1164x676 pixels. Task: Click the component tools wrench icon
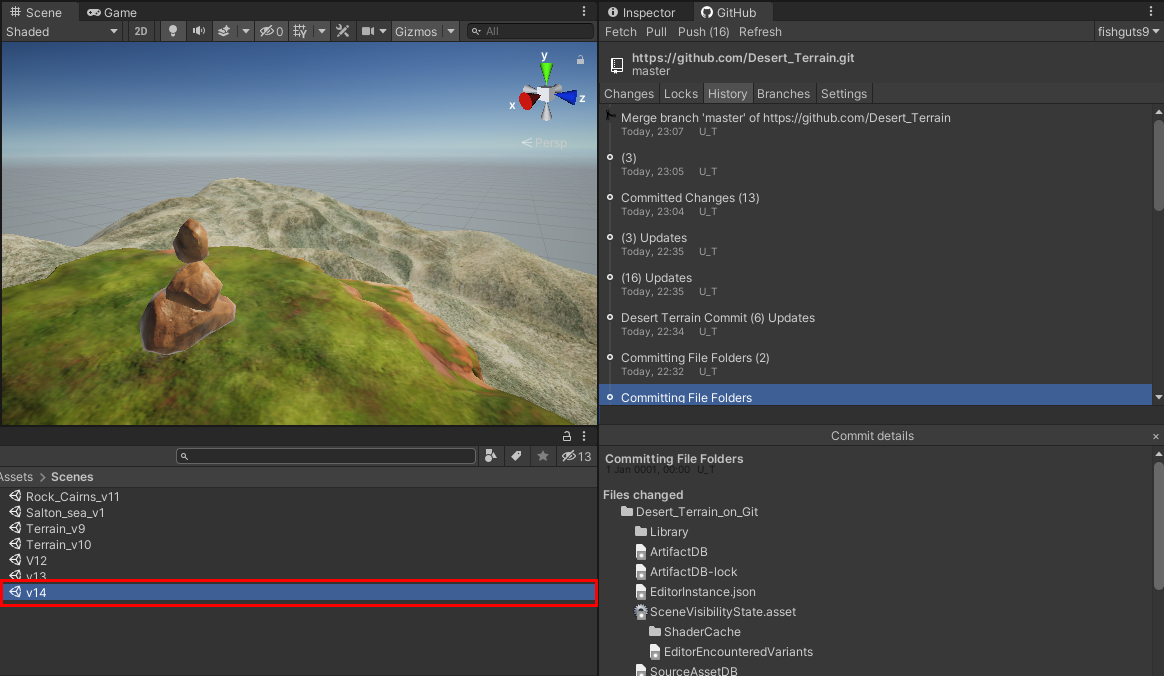342,31
